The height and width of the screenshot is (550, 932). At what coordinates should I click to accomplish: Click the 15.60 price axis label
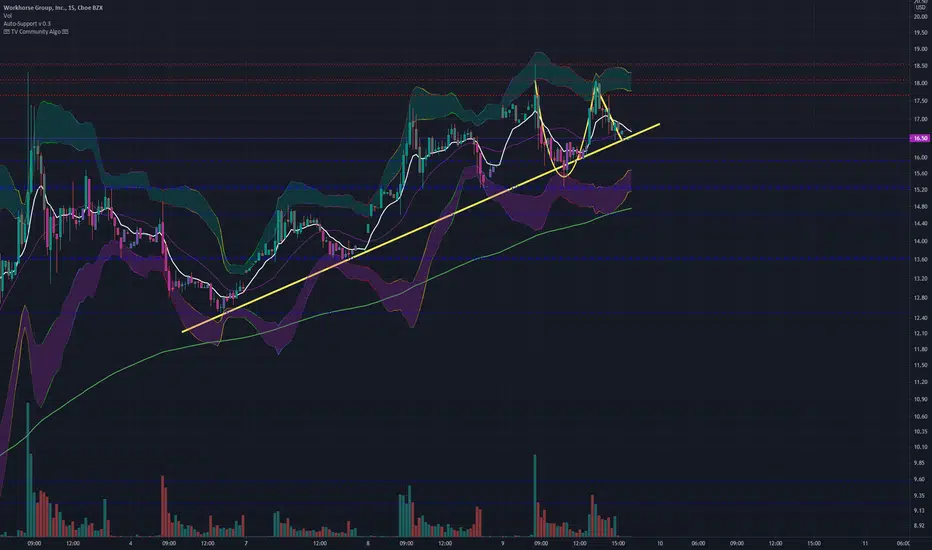click(x=920, y=174)
